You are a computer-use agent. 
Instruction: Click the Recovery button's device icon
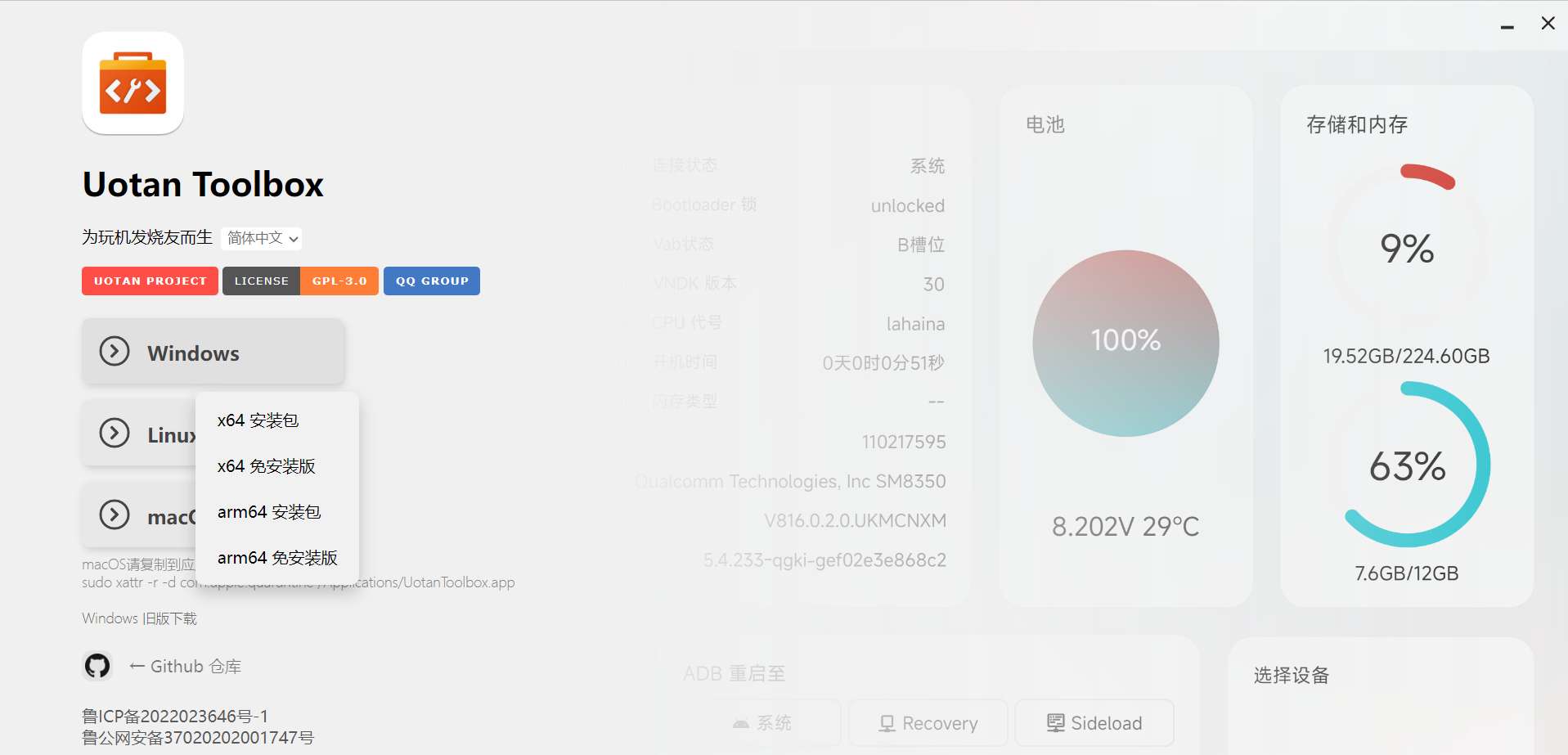(x=887, y=723)
